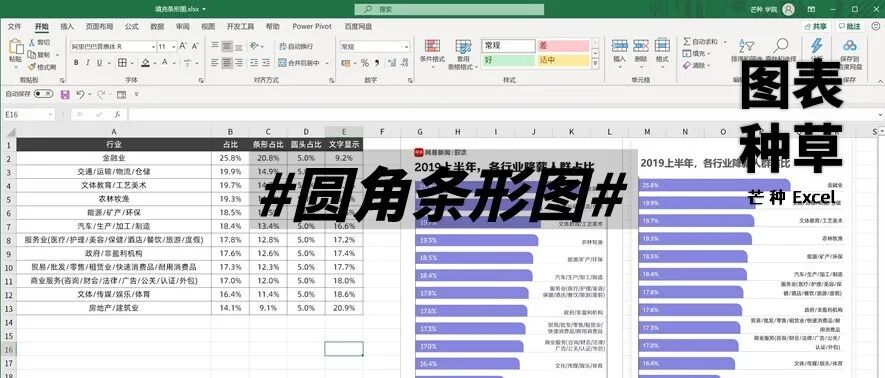The width and height of the screenshot is (885, 378).
Task: Click the top-align icon
Action: click(215, 46)
